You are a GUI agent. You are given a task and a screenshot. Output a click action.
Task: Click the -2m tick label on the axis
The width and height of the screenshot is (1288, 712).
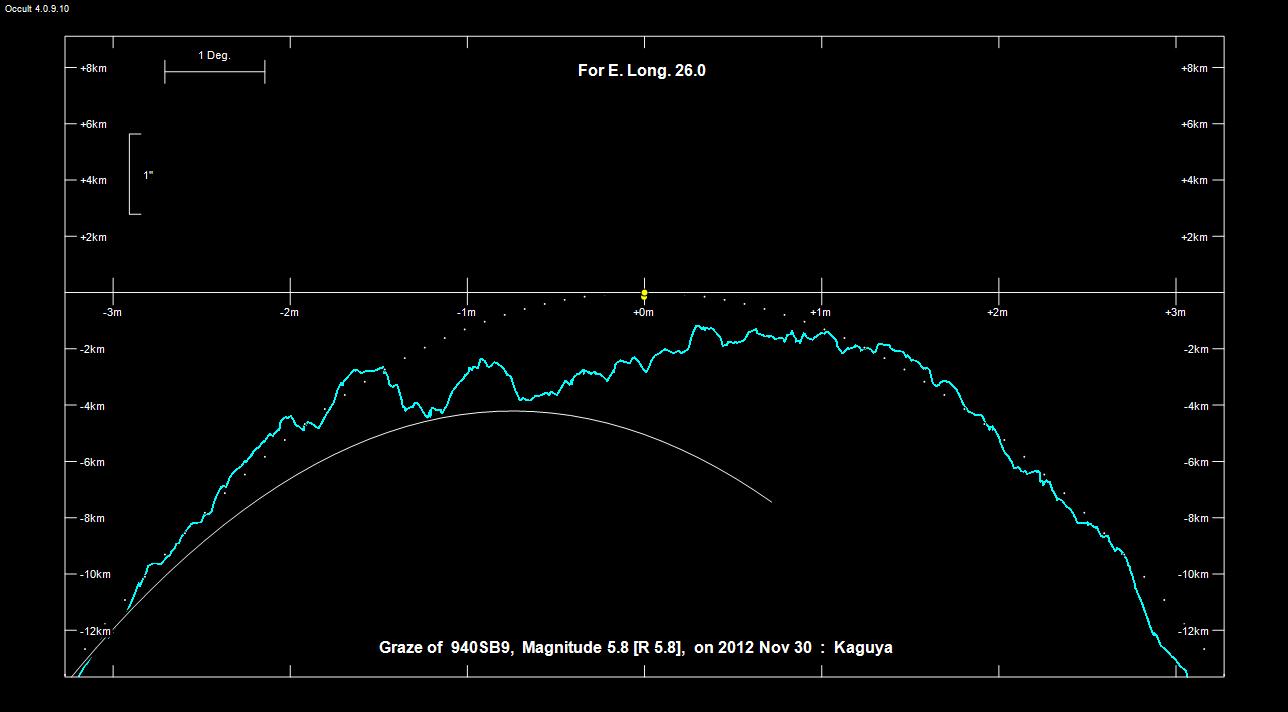[x=289, y=312]
